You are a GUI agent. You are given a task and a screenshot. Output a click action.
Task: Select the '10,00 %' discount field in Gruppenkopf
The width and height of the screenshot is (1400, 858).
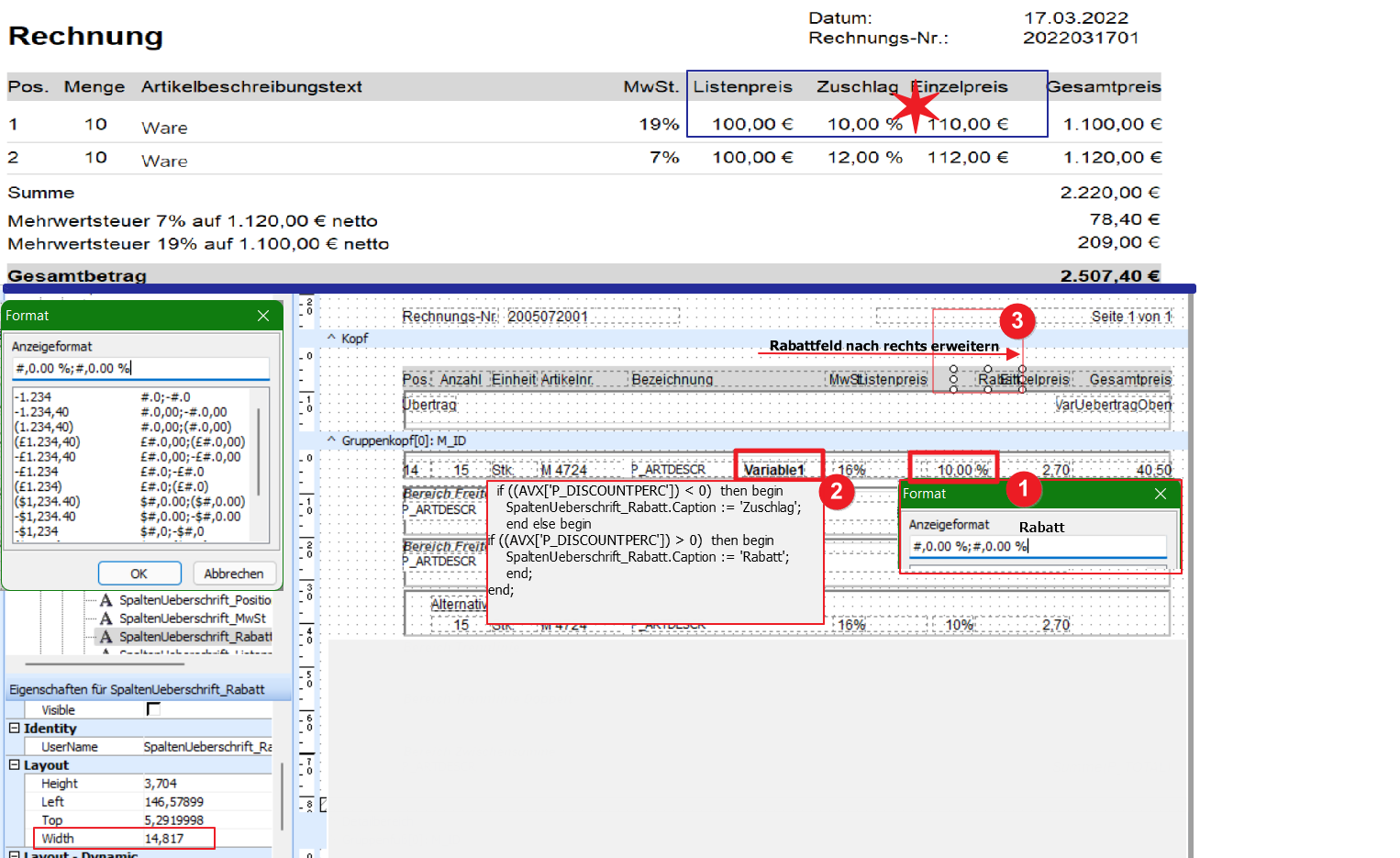(x=962, y=470)
